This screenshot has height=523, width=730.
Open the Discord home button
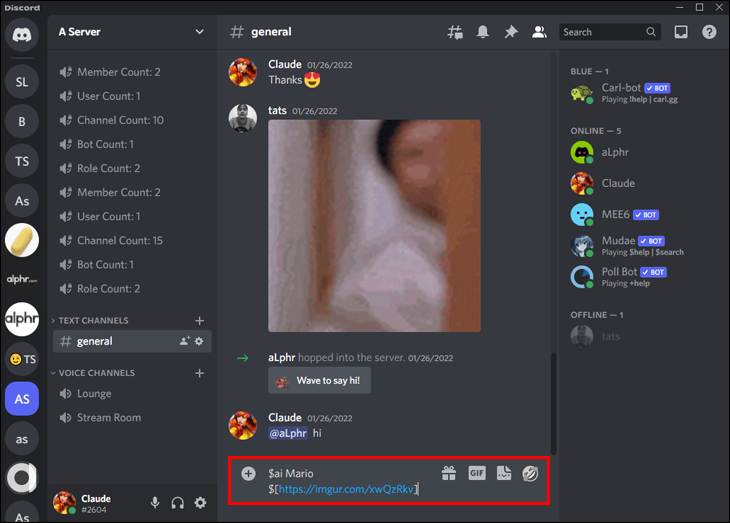(x=22, y=35)
